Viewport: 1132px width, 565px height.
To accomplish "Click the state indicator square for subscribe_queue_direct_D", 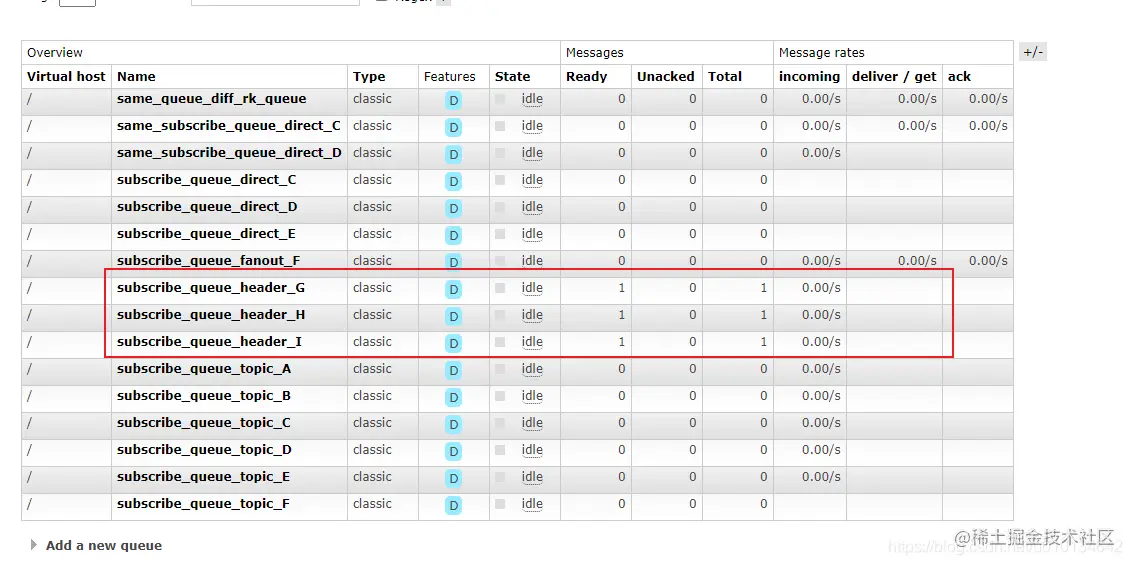I will (x=500, y=207).
